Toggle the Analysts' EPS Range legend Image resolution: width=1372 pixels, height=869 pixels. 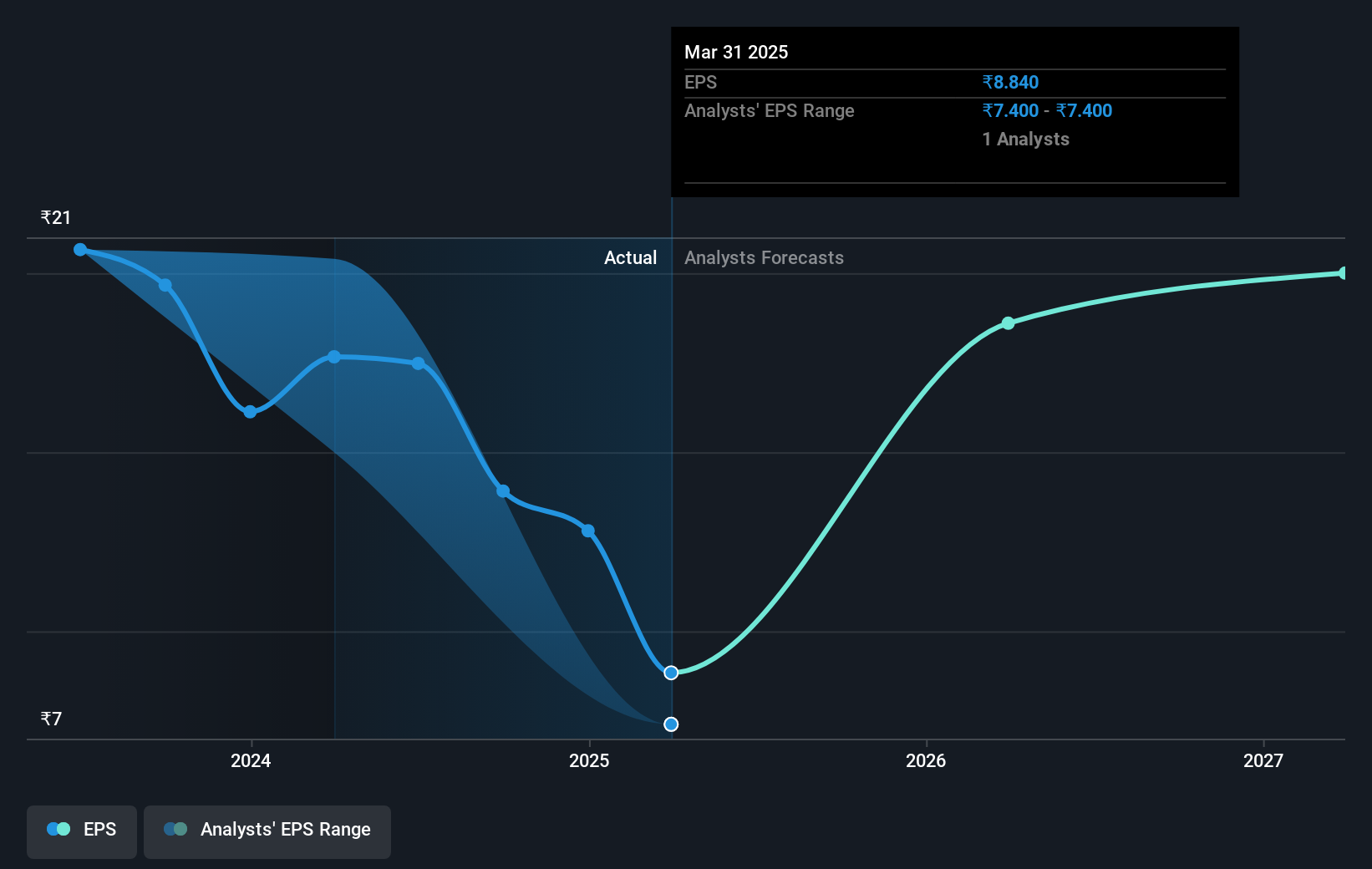(x=267, y=831)
